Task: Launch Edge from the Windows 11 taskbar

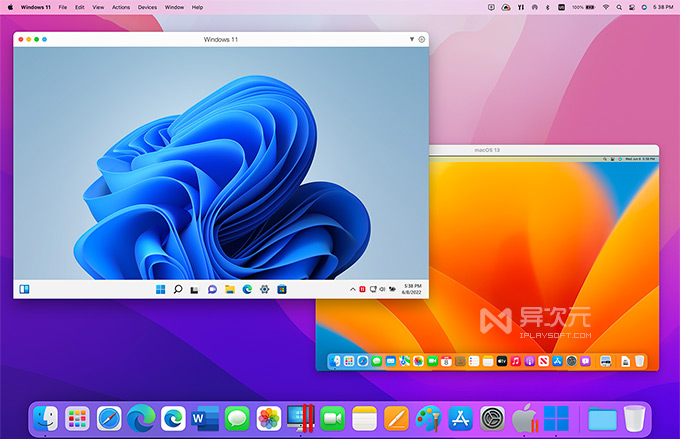Action: coord(247,289)
